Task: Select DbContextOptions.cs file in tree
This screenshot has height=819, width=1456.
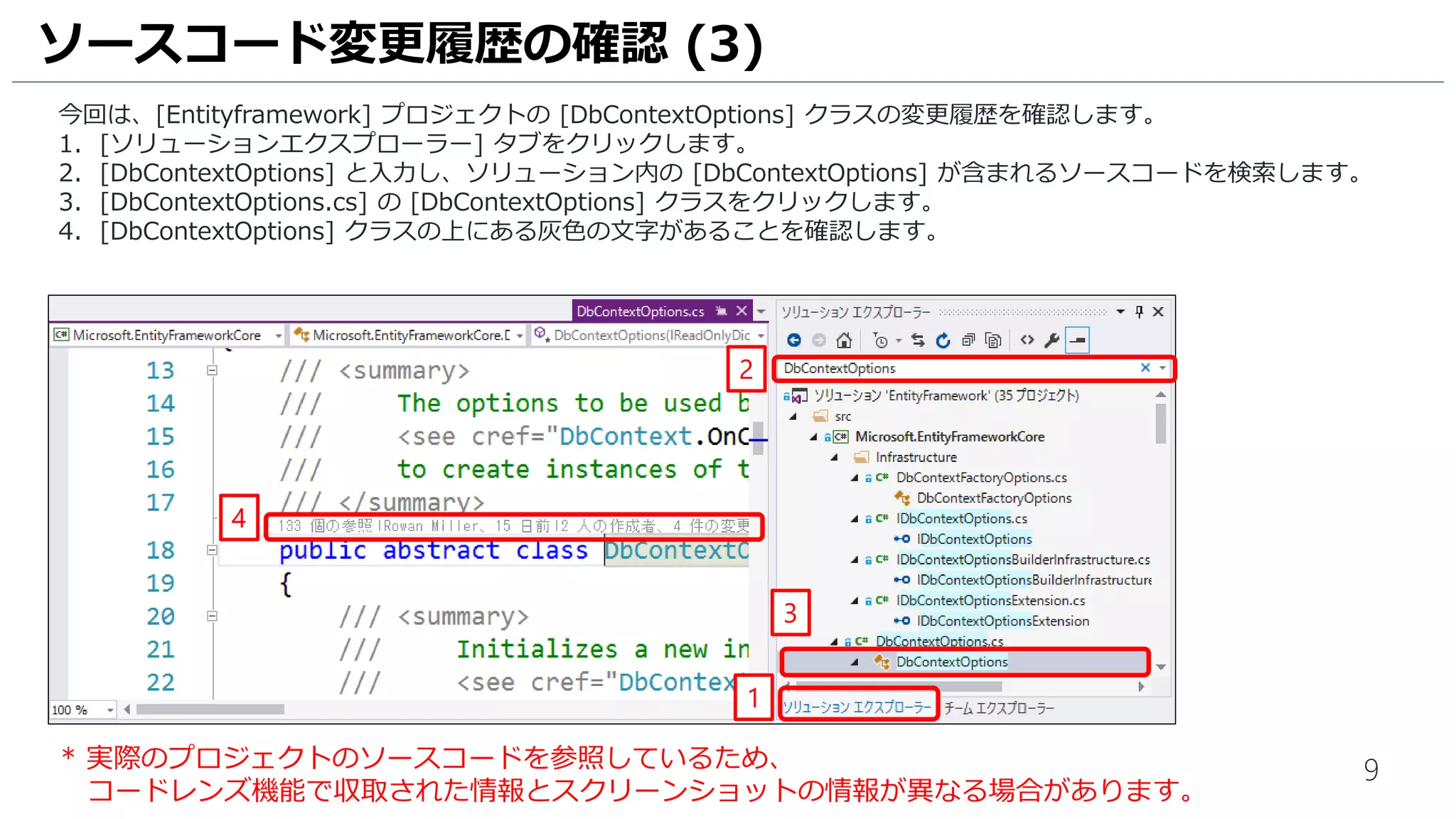Action: (x=939, y=641)
